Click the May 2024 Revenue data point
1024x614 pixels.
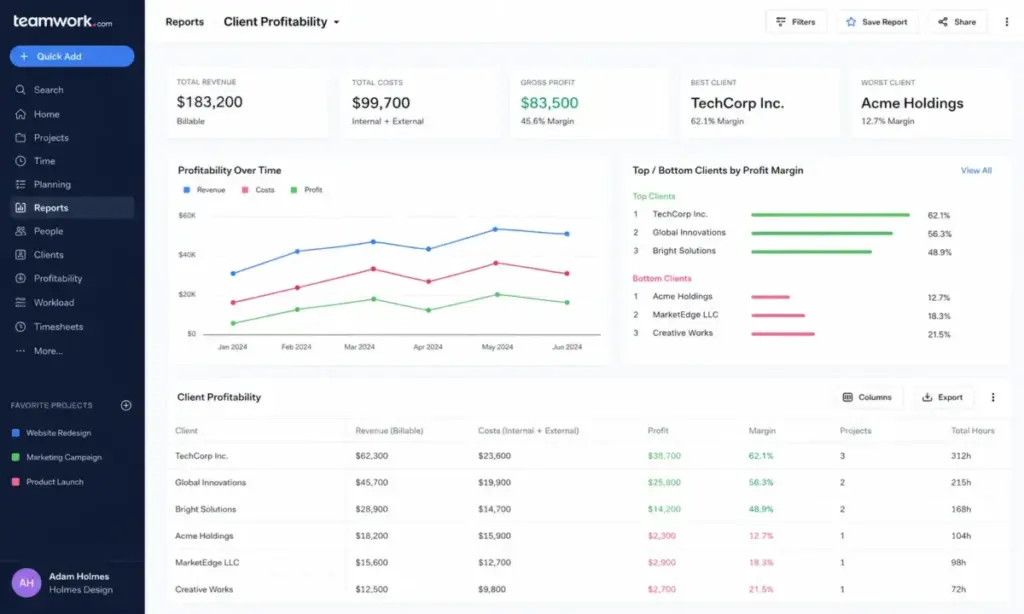495,229
